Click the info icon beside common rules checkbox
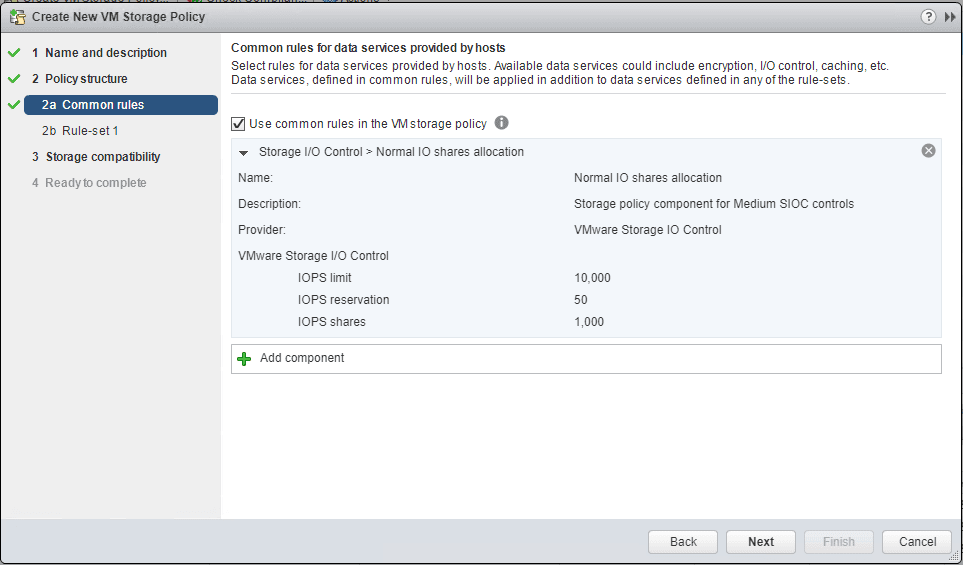Image resolution: width=963 pixels, height=565 pixels. (502, 123)
